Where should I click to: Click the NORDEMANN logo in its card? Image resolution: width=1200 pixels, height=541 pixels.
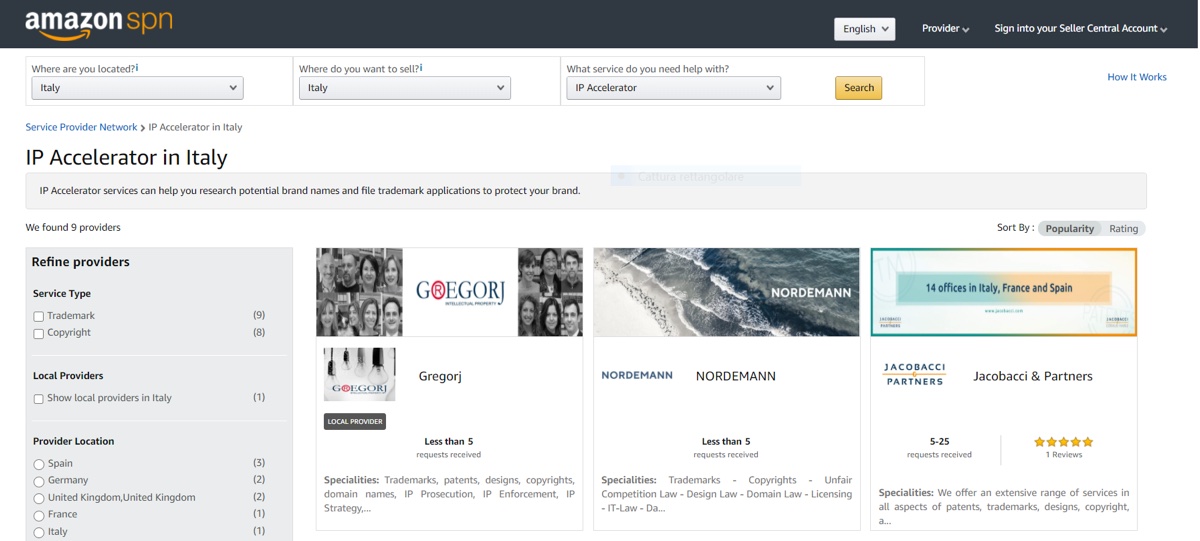pyautogui.click(x=637, y=375)
